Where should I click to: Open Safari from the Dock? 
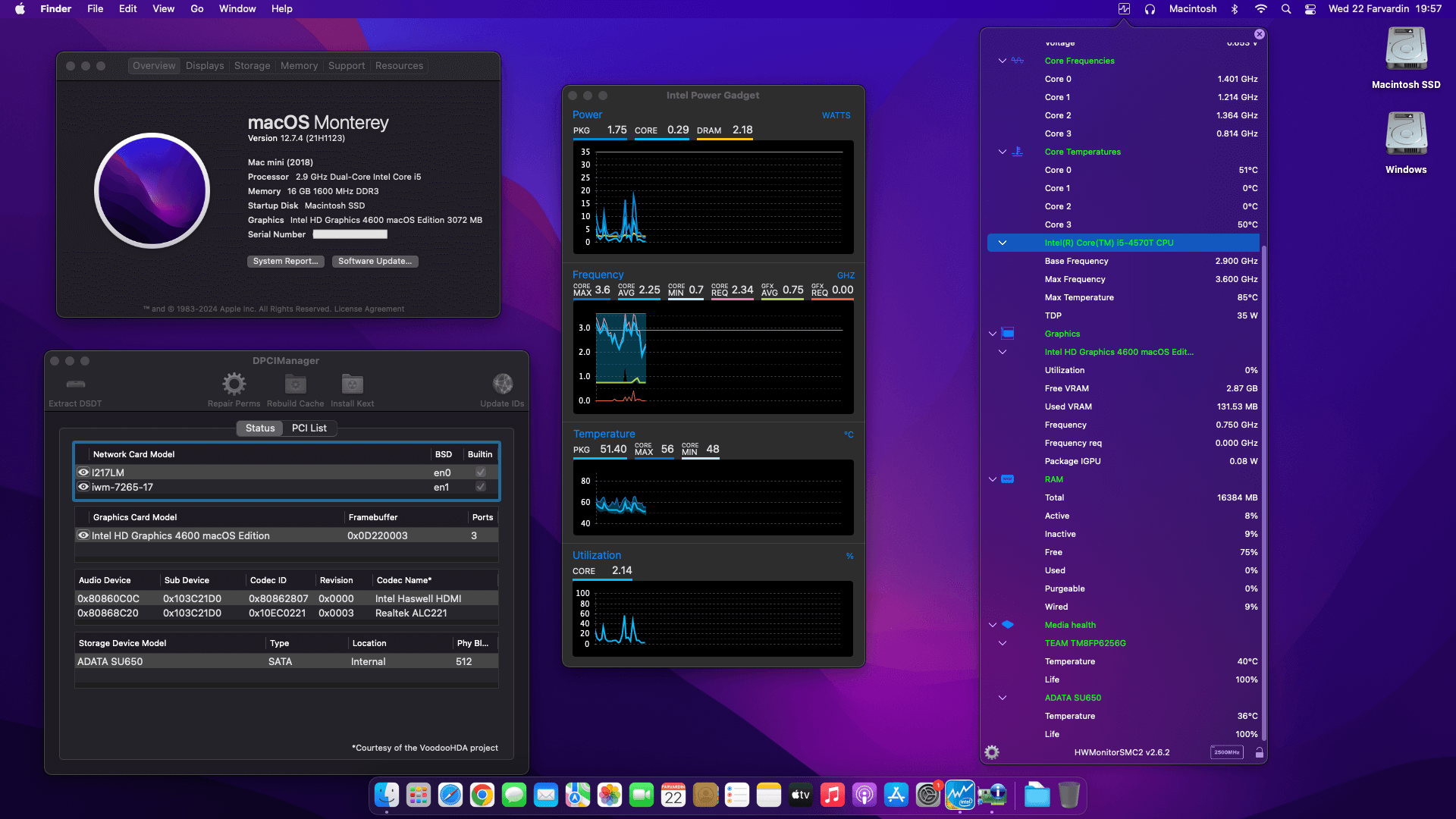pyautogui.click(x=450, y=795)
